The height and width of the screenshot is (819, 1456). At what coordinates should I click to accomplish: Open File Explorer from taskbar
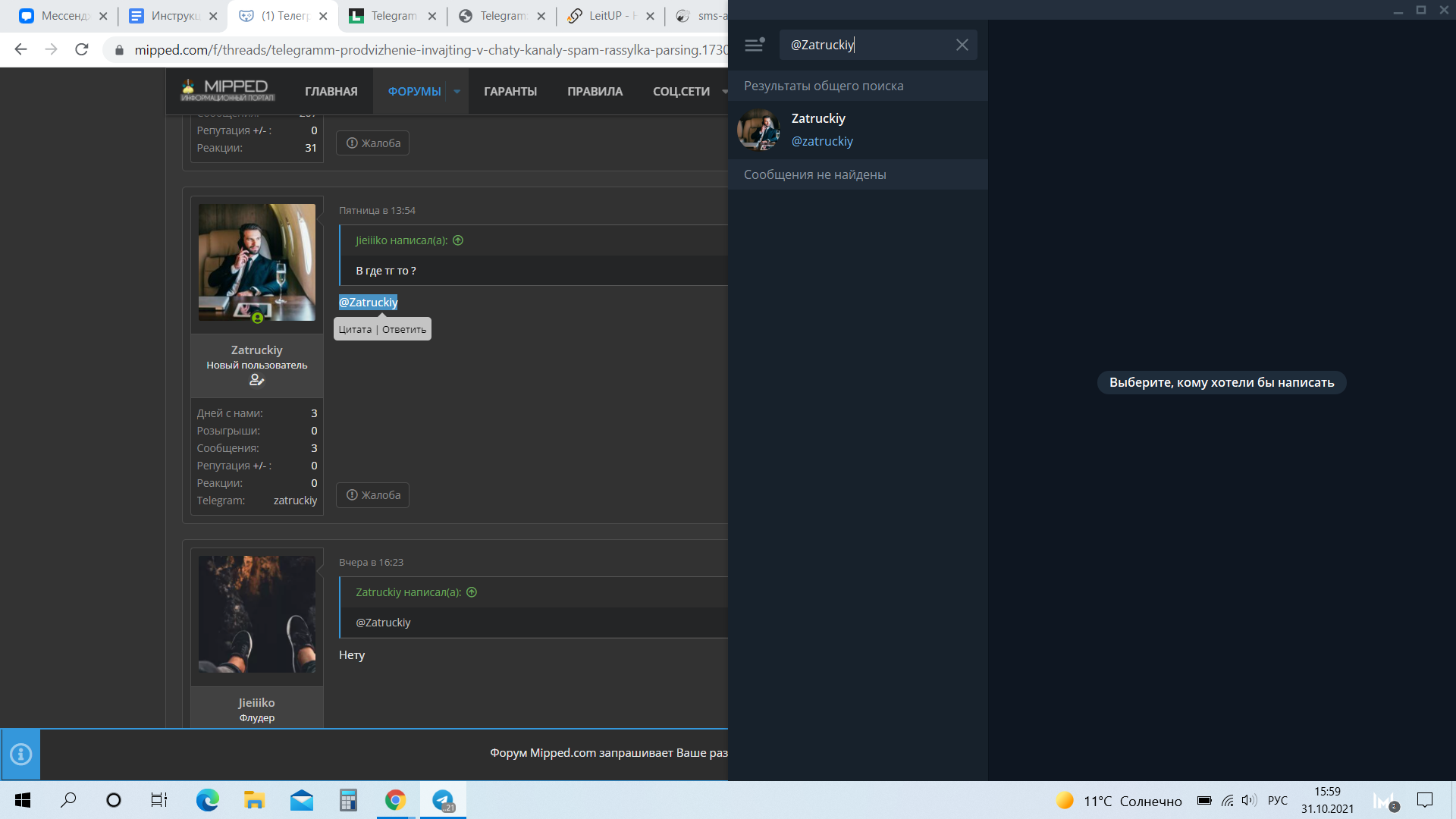pyautogui.click(x=254, y=800)
